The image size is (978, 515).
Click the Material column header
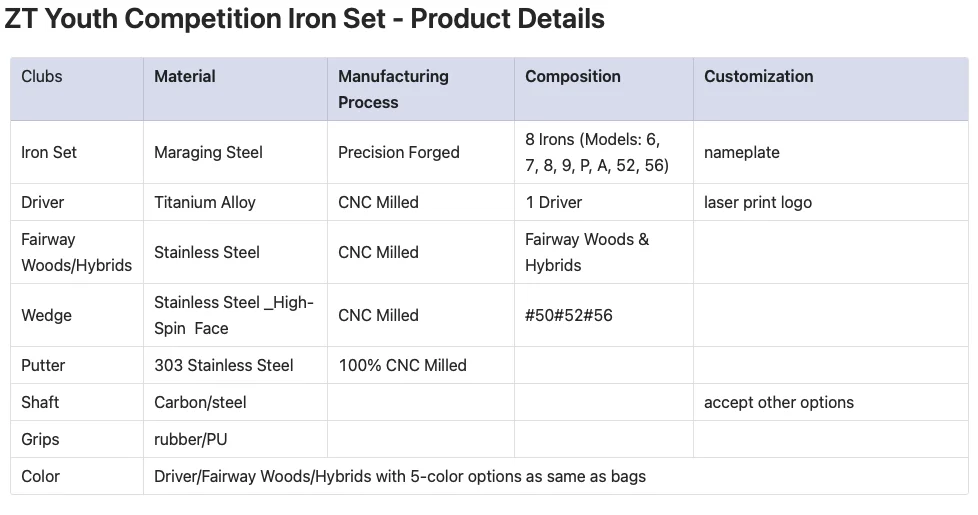[185, 76]
